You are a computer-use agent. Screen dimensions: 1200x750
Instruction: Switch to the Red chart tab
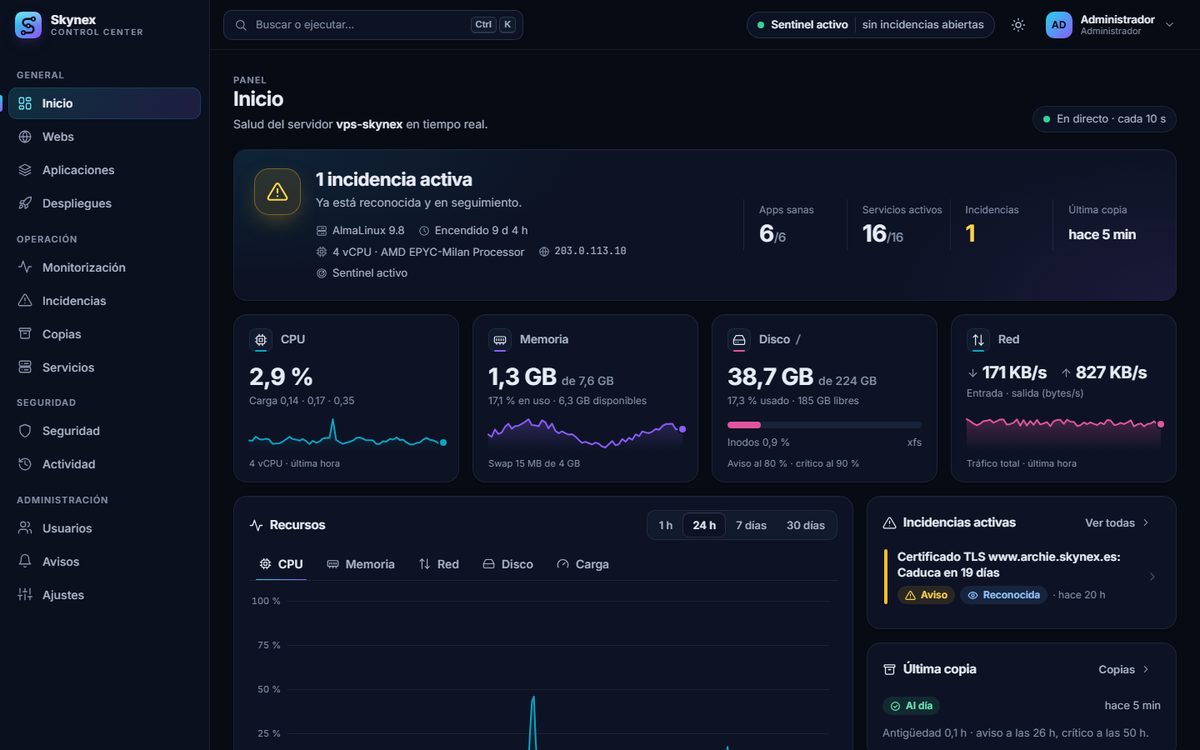pos(439,564)
